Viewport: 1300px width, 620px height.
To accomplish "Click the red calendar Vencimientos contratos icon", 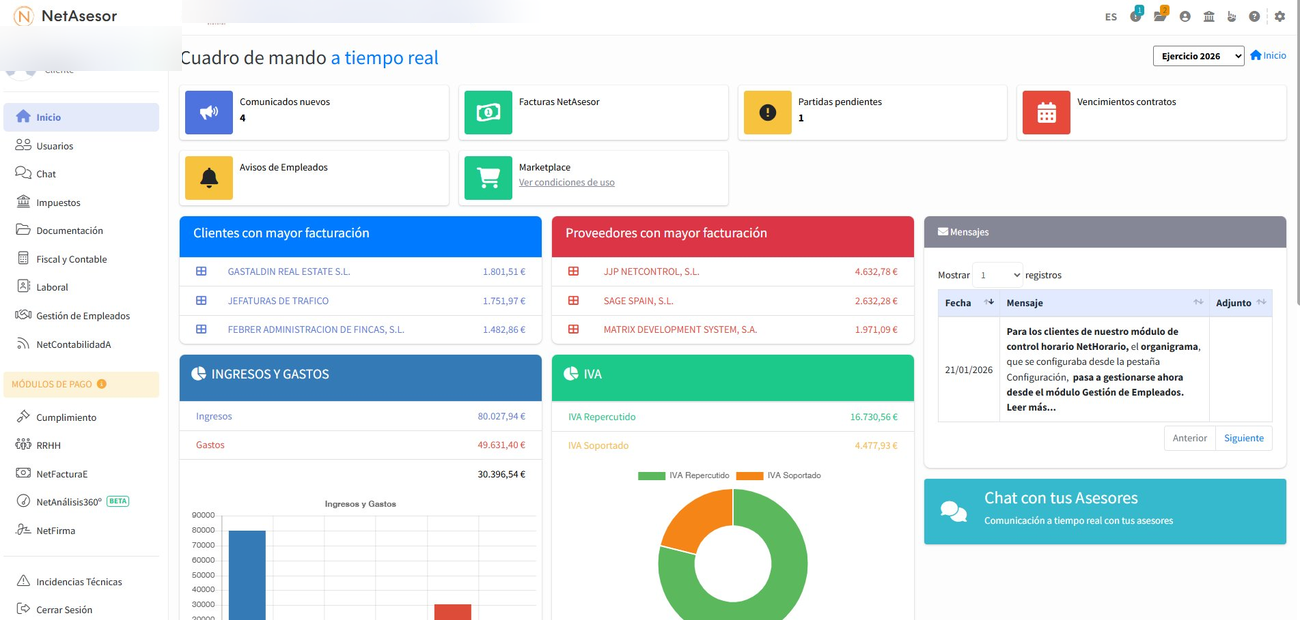I will coord(1046,112).
